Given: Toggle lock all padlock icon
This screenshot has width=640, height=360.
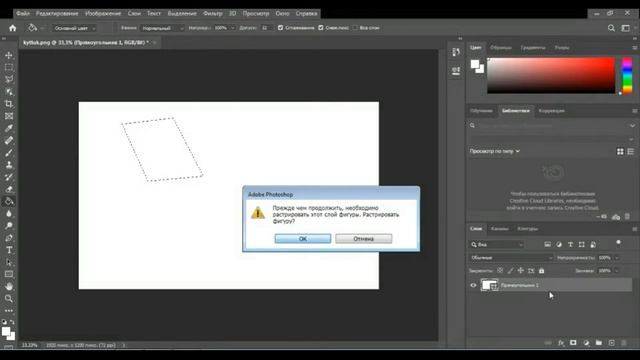Looking at the screenshot, I should click(542, 271).
